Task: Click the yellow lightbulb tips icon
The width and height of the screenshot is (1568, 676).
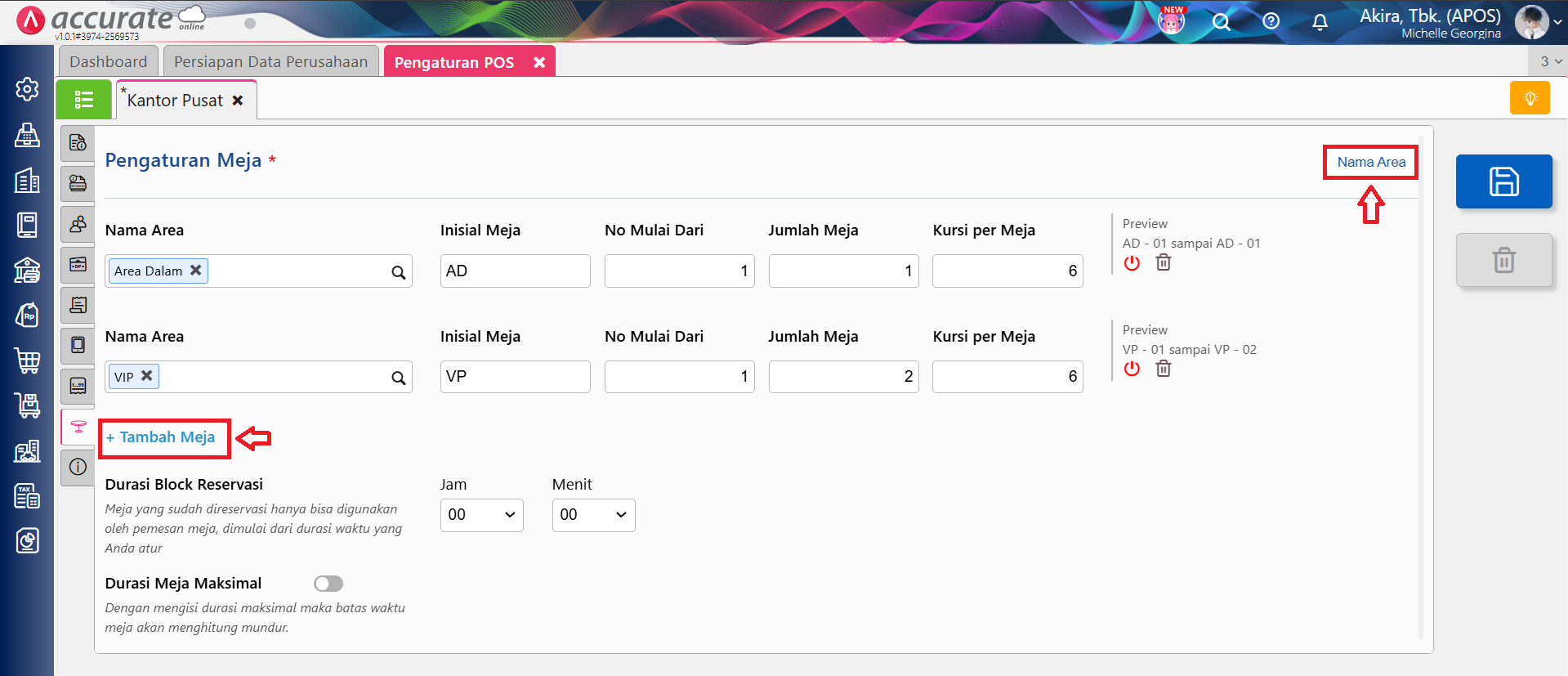Action: tap(1530, 98)
